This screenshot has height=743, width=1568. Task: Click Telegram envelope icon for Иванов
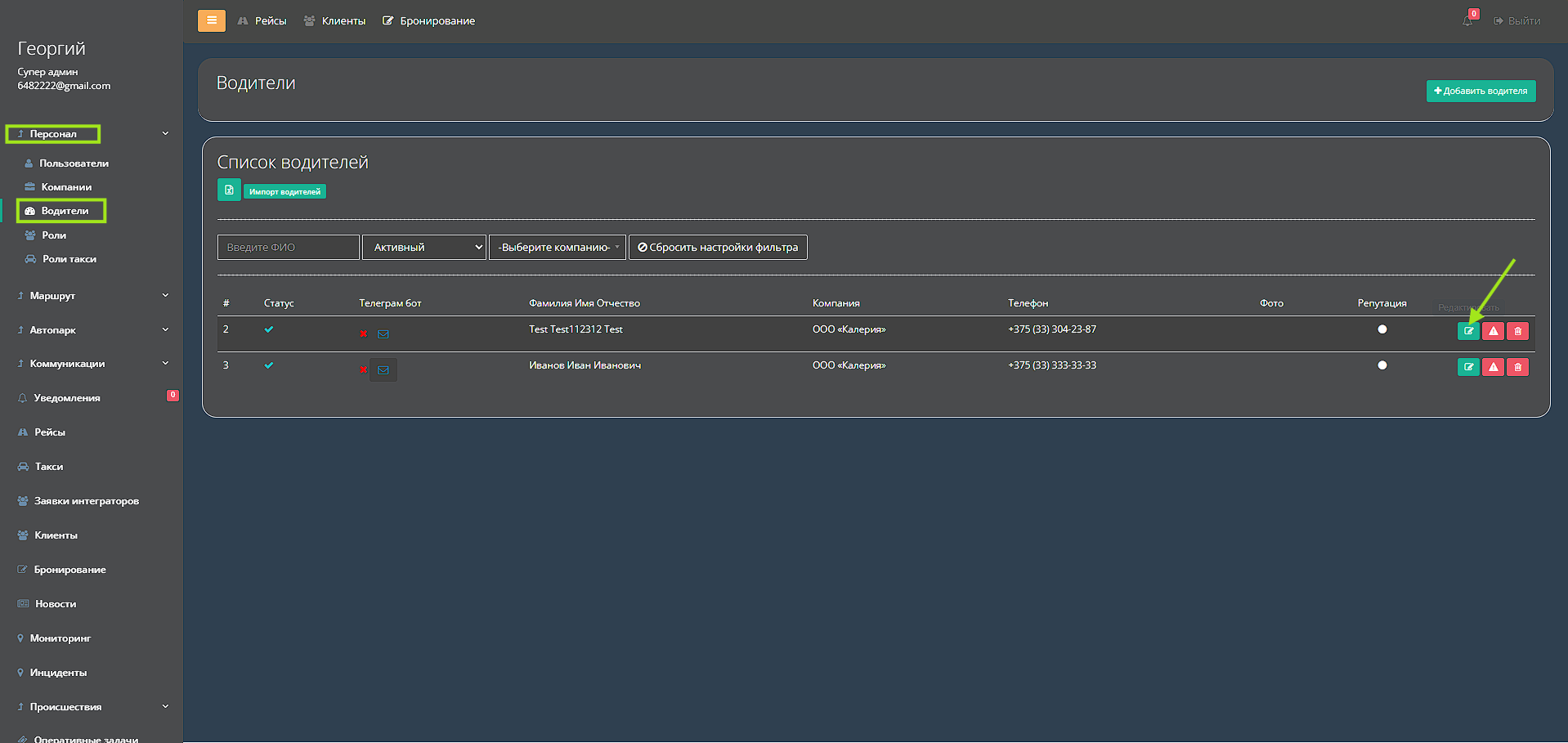click(383, 370)
